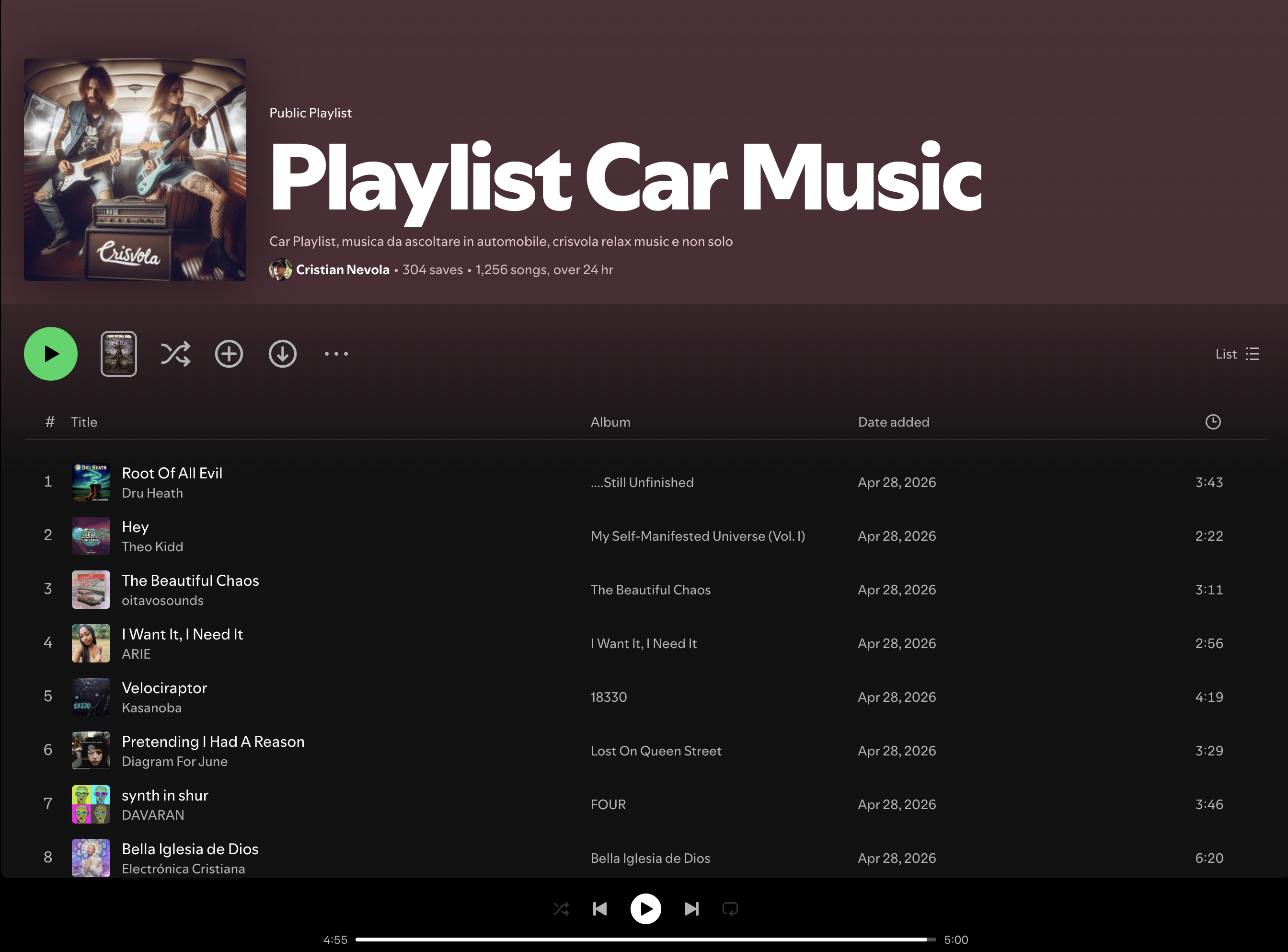The height and width of the screenshot is (952, 1288).
Task: Click Cristian Nevola's avatar picture
Action: 280,270
